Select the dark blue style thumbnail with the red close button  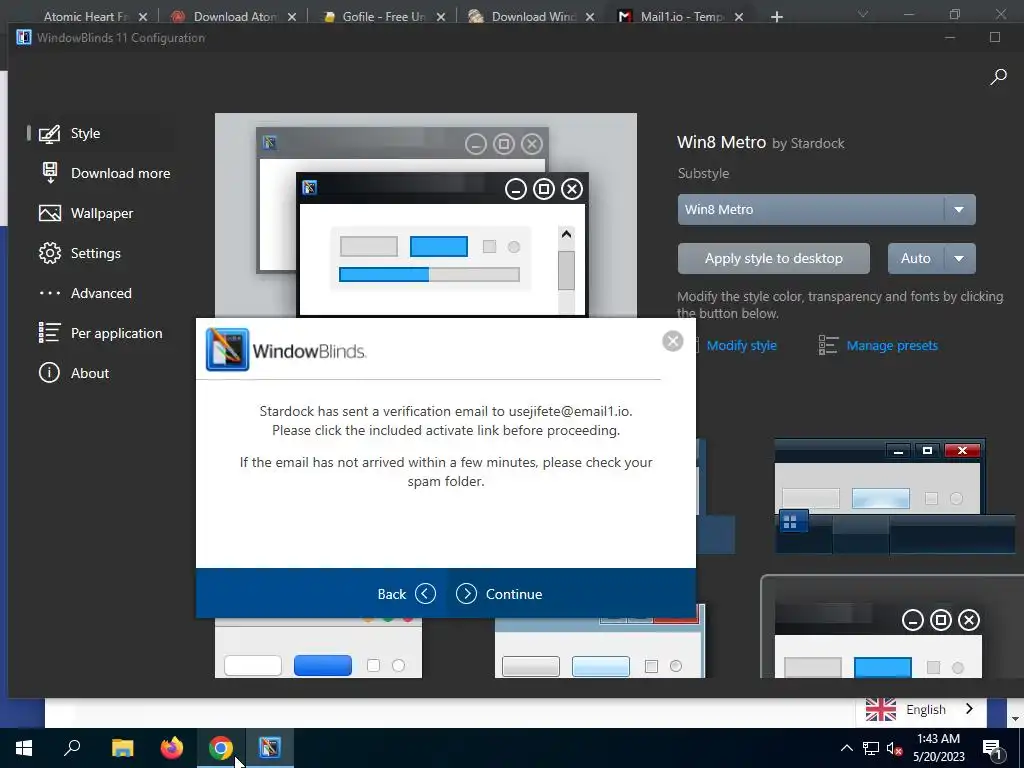click(893, 496)
